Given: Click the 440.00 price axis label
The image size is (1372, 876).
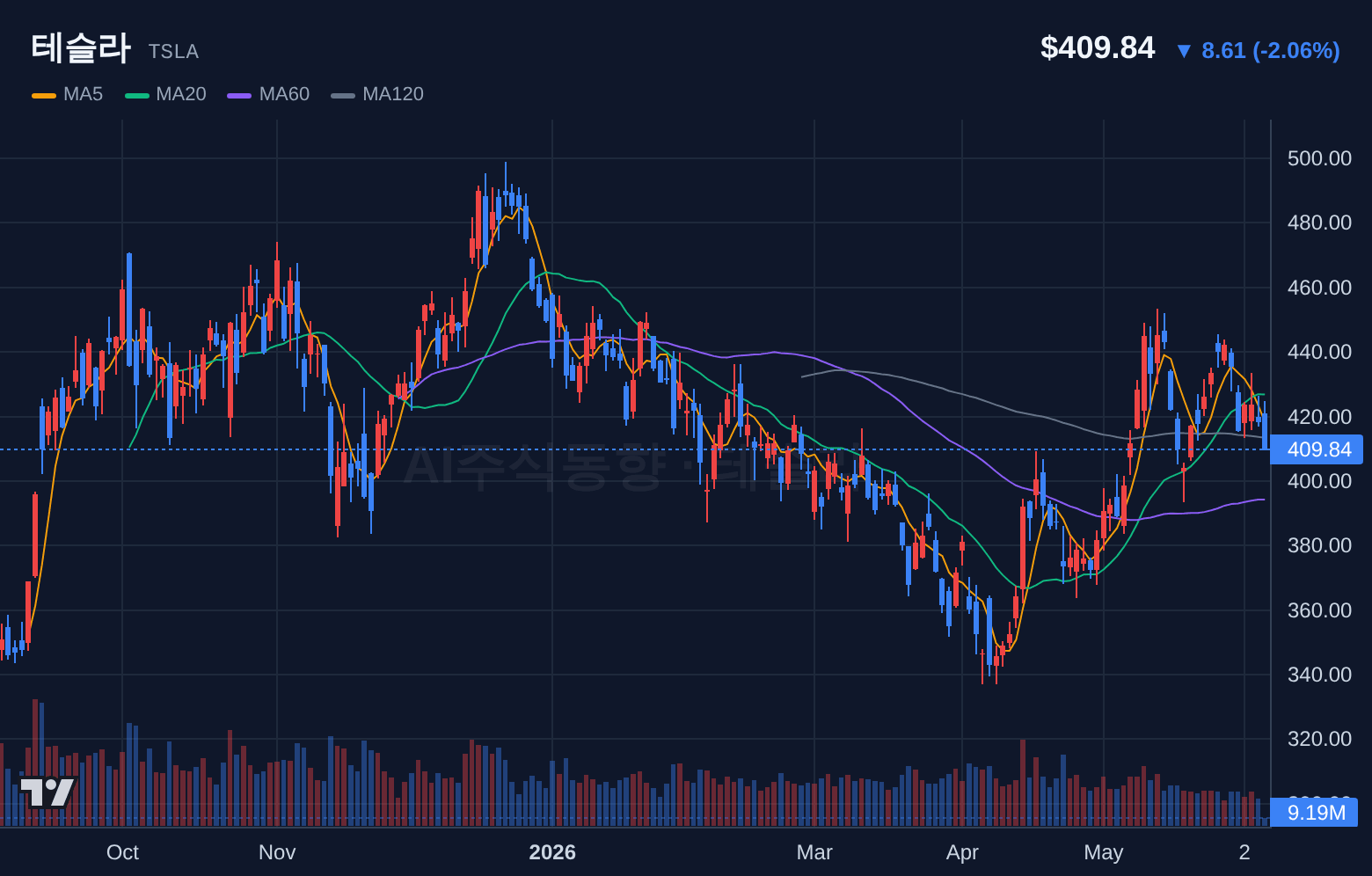Looking at the screenshot, I should [1319, 352].
